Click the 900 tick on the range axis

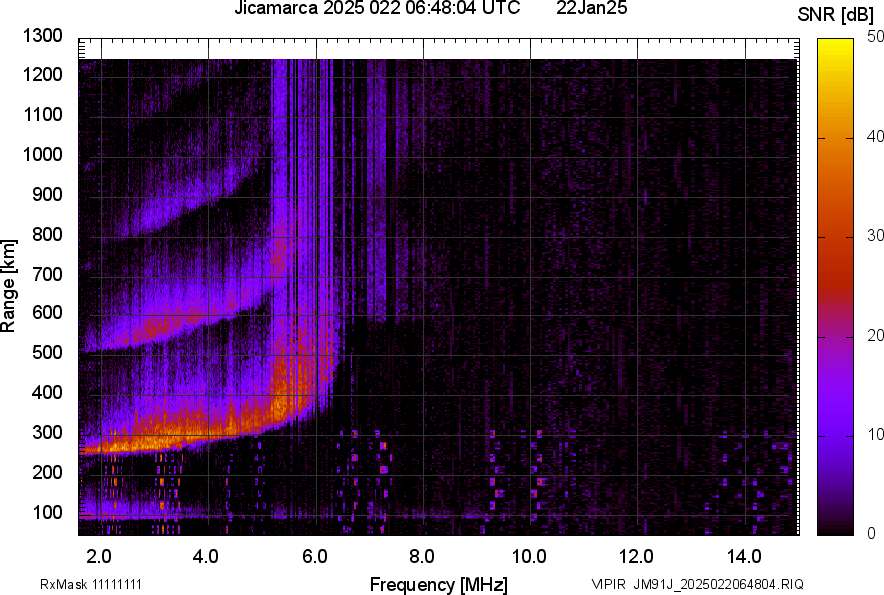(x=46, y=195)
